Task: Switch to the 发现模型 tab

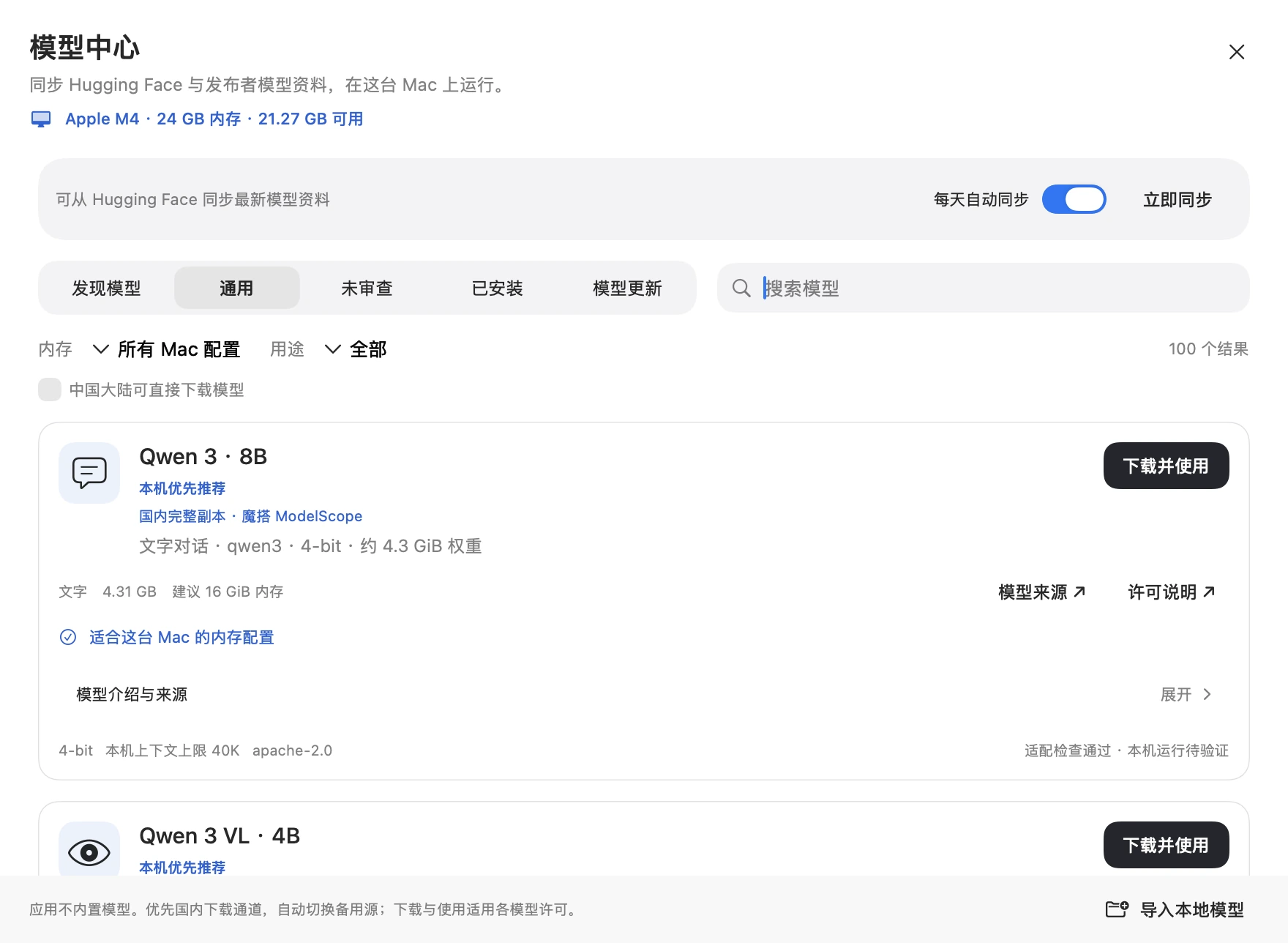Action: point(106,288)
